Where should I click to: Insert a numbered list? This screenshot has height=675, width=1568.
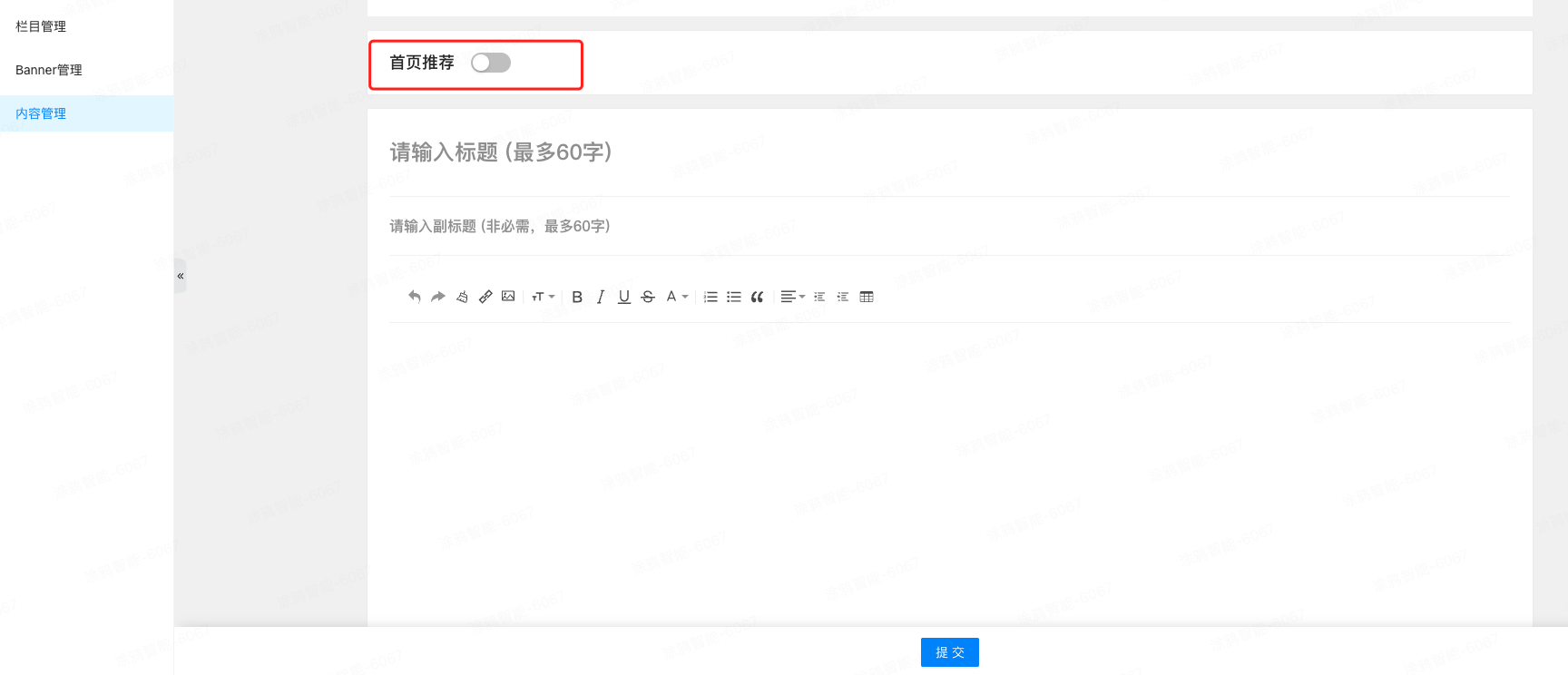click(710, 297)
